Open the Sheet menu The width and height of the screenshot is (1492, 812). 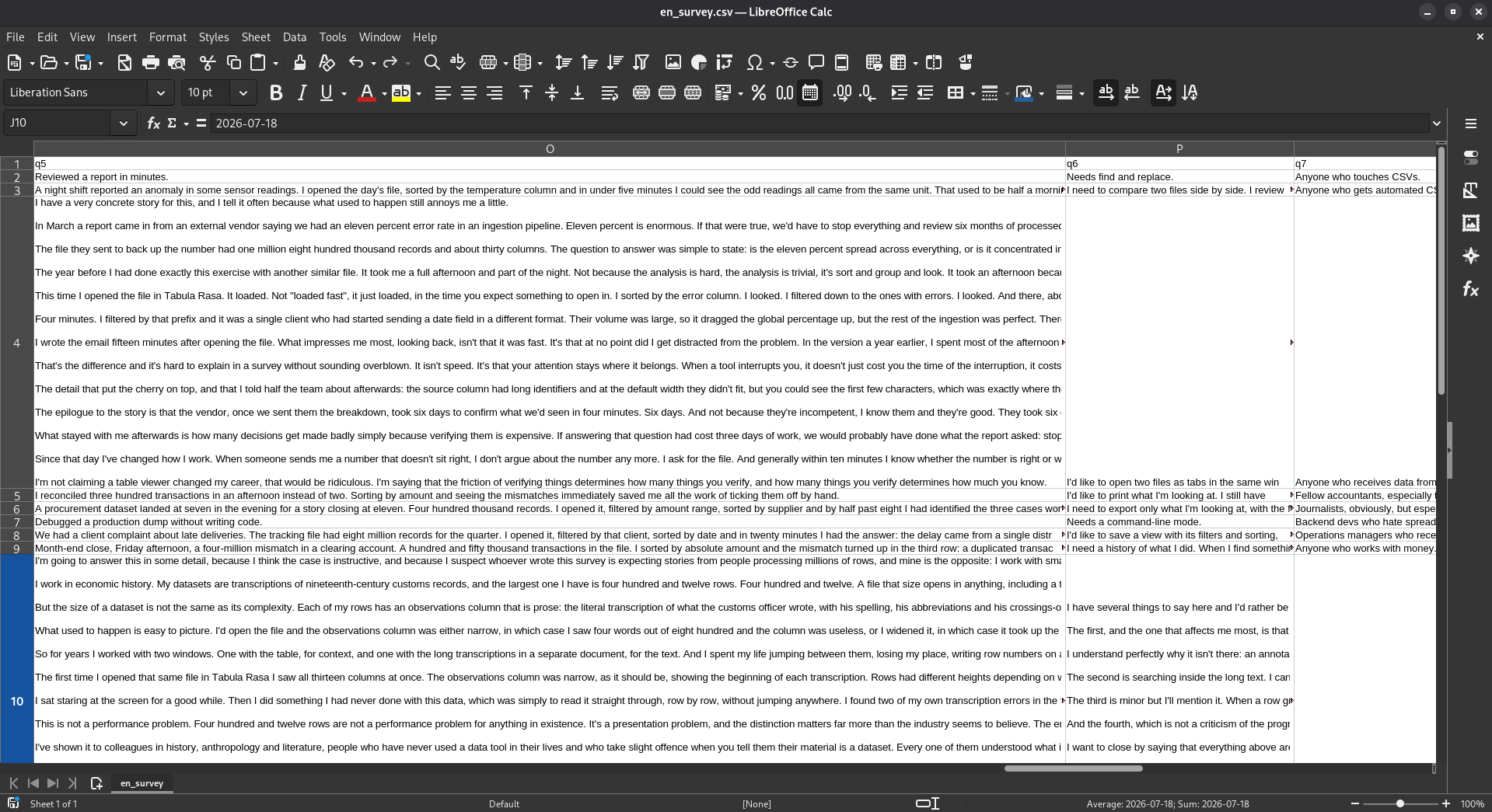click(x=255, y=37)
